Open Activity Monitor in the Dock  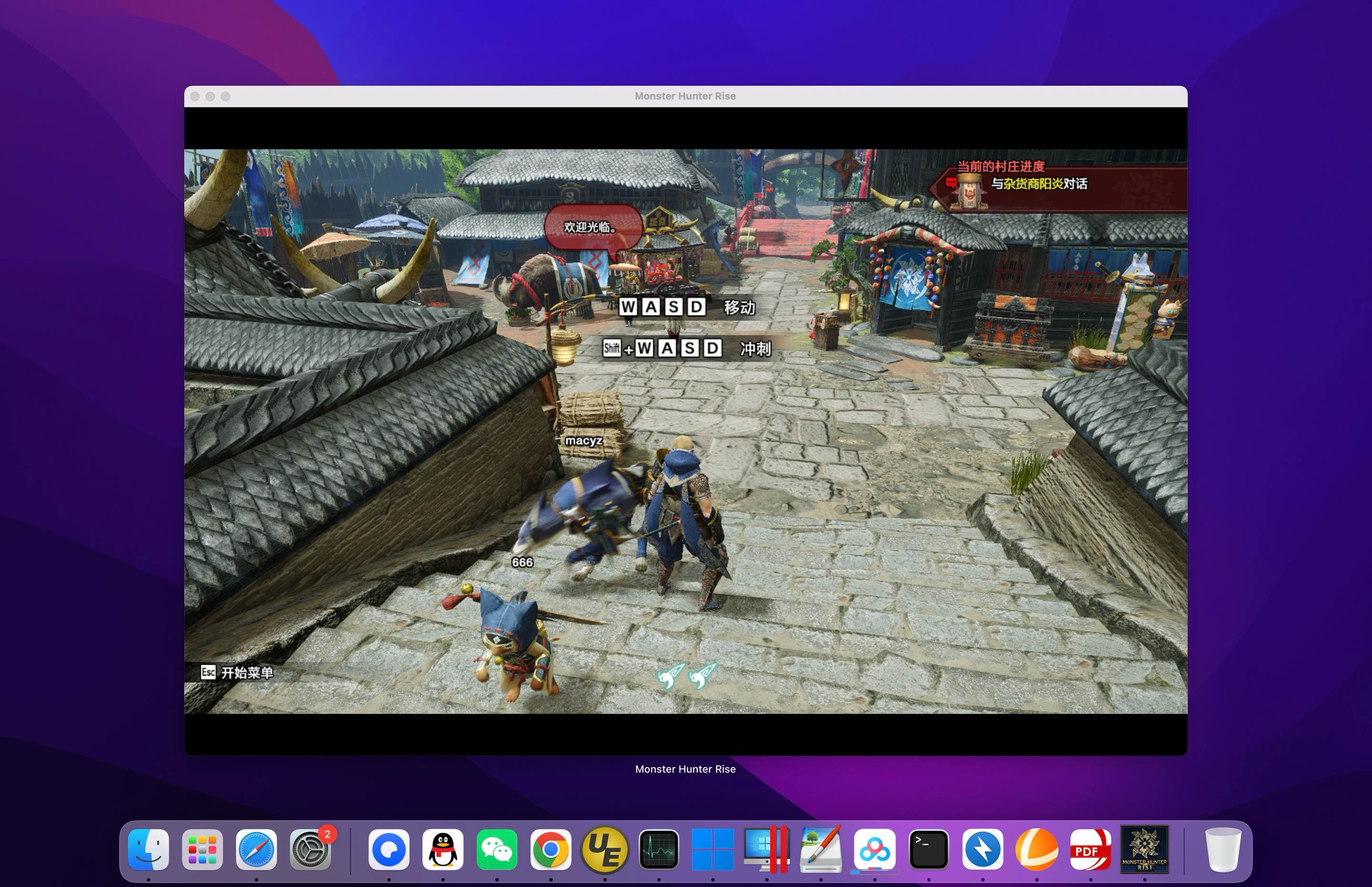659,849
